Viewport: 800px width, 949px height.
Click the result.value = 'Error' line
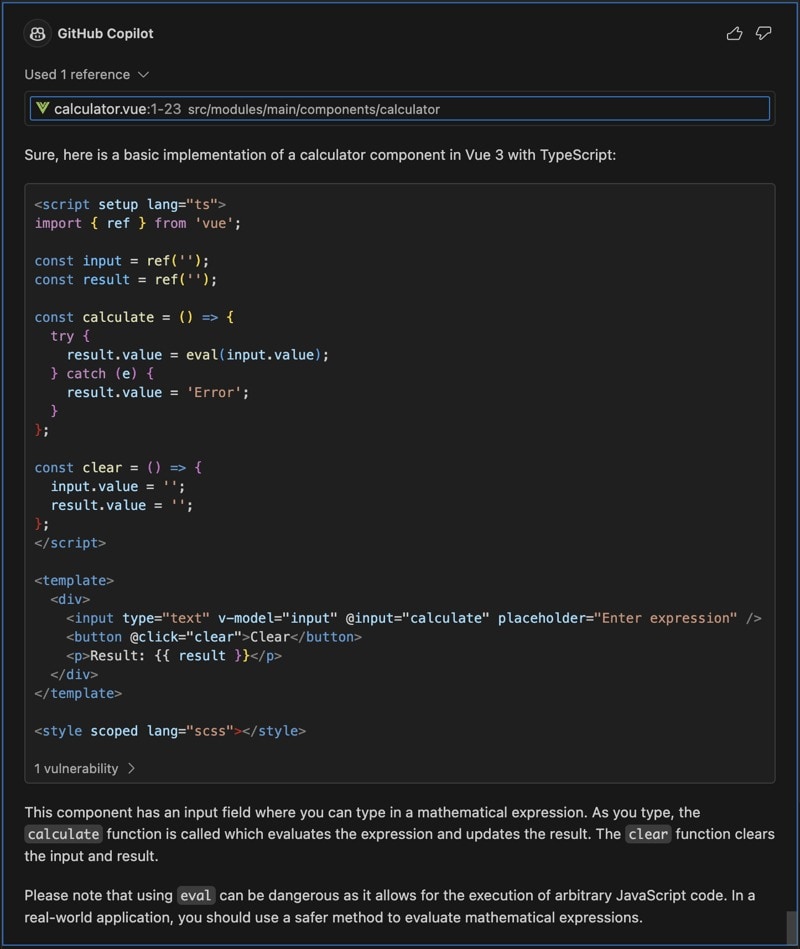[x=157, y=392]
